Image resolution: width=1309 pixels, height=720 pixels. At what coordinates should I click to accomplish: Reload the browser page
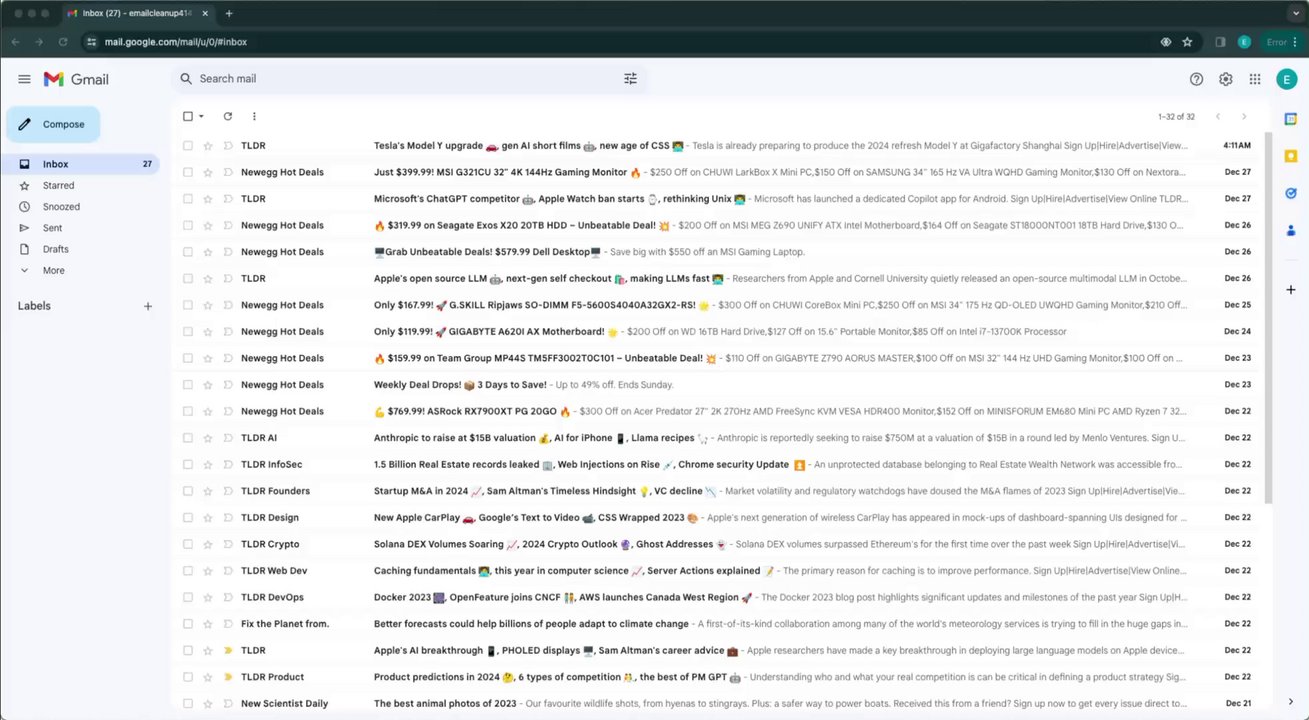[x=63, y=42]
